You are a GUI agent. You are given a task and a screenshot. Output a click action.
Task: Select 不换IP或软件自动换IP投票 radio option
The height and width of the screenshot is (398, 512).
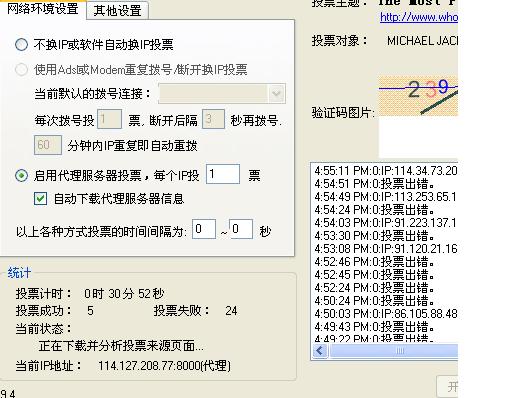click(x=22, y=44)
